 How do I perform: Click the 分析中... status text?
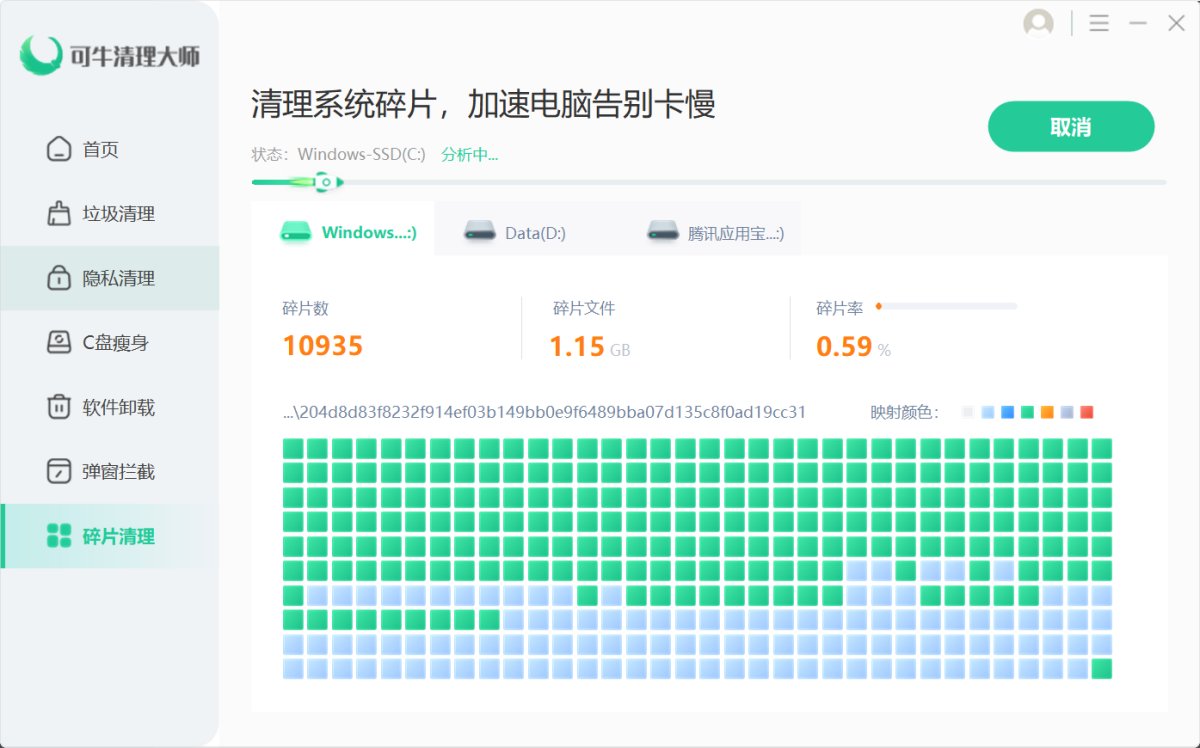(469, 154)
